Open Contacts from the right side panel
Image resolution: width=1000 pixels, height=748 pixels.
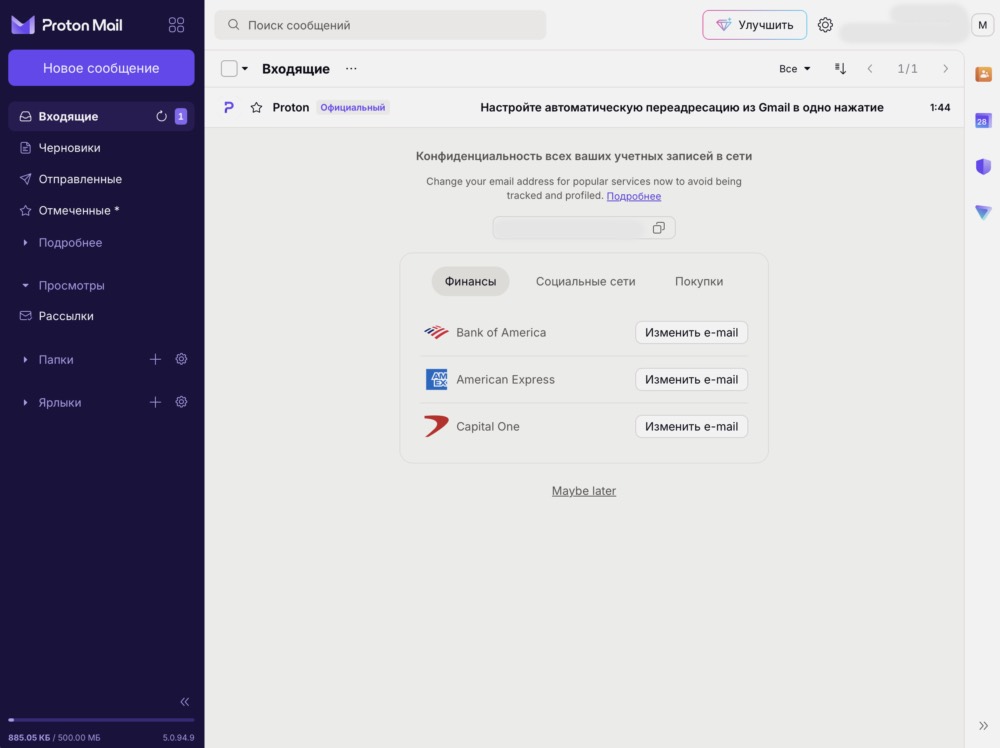(x=983, y=74)
